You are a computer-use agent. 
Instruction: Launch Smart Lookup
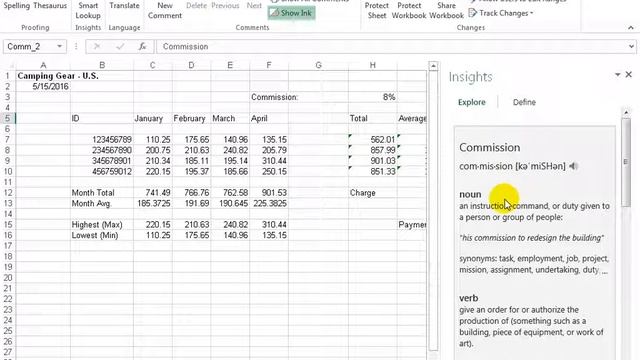[x=88, y=10]
